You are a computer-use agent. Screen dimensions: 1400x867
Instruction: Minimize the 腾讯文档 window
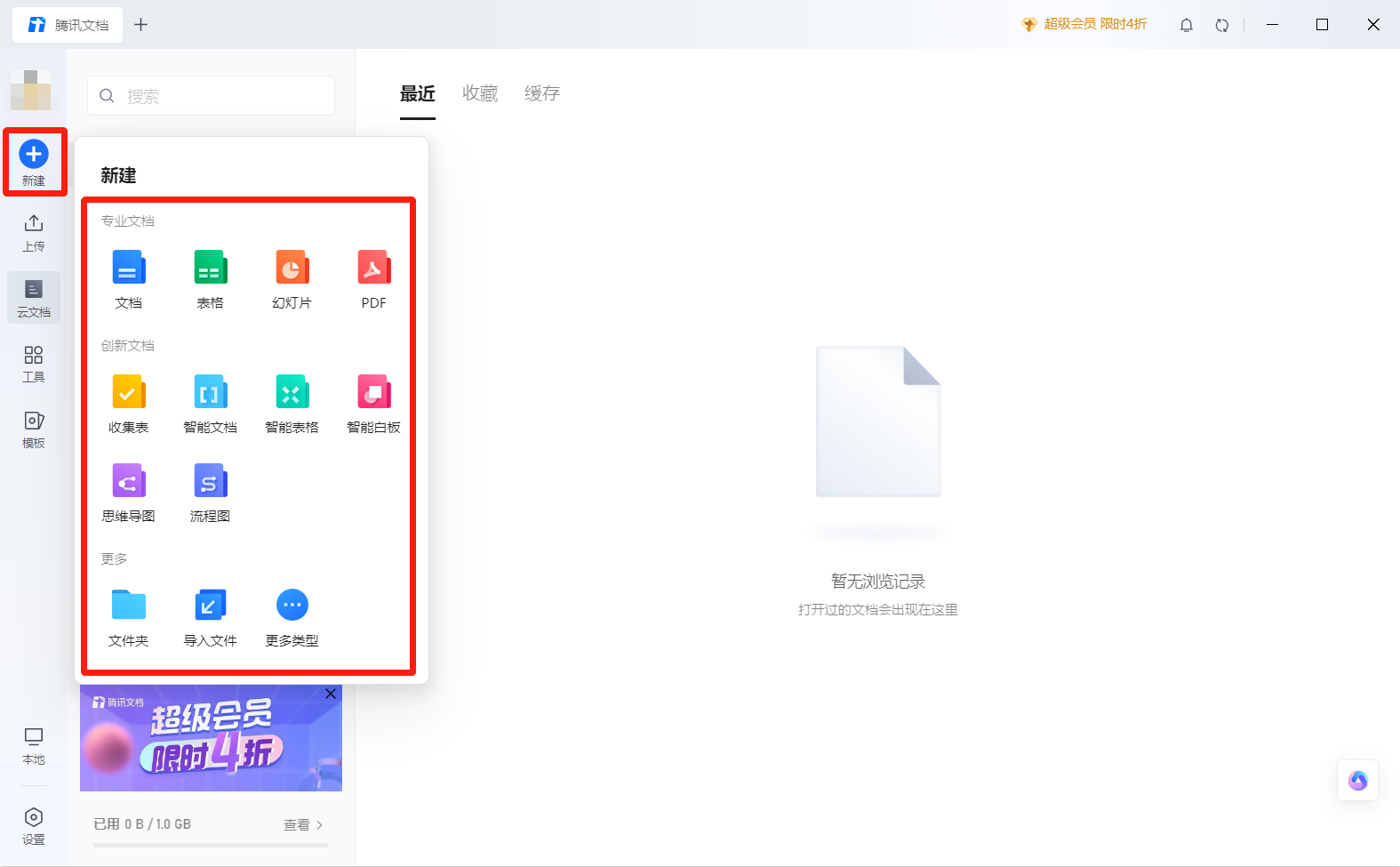[1272, 25]
